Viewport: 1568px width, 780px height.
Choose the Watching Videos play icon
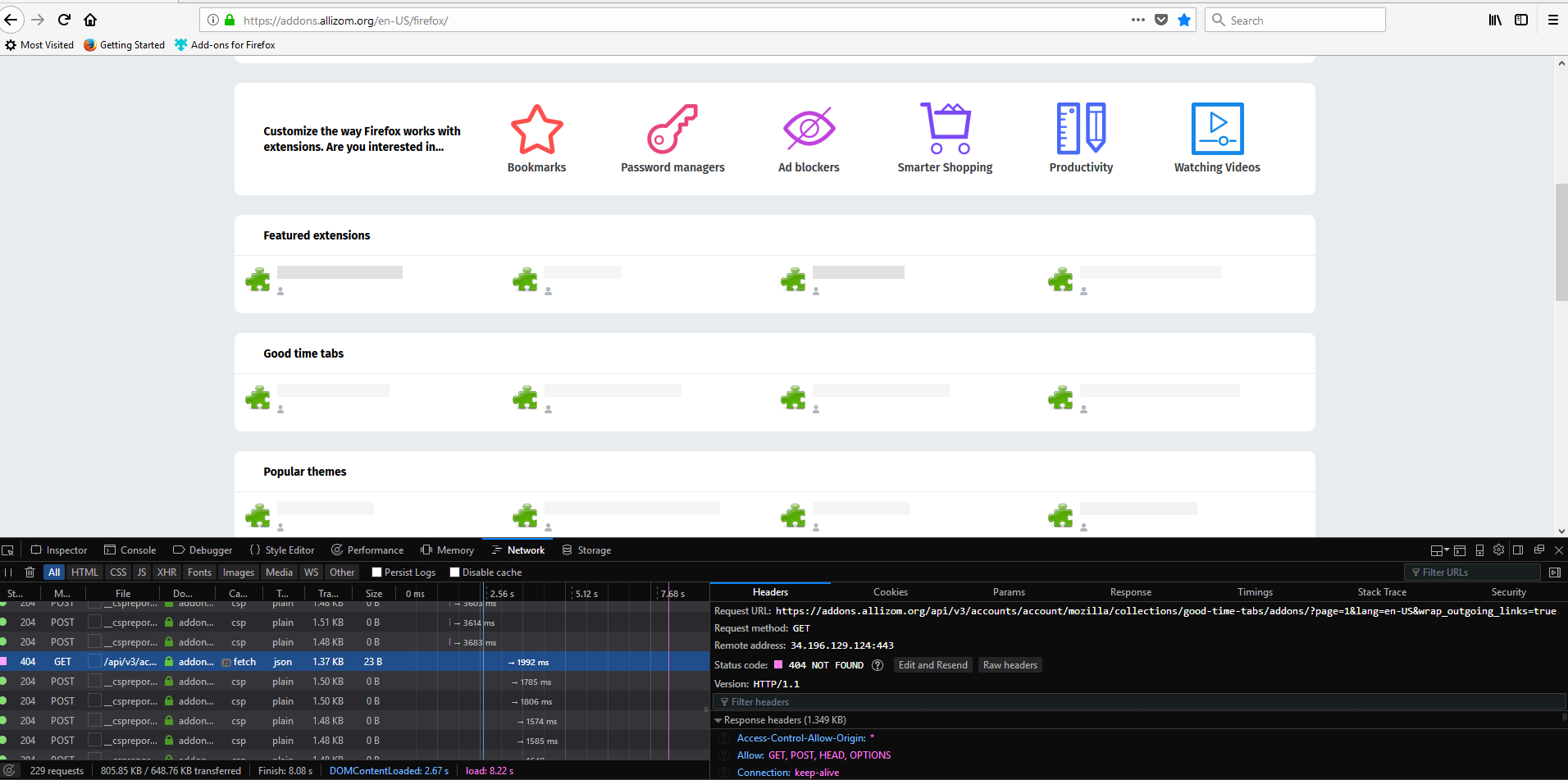click(1218, 129)
